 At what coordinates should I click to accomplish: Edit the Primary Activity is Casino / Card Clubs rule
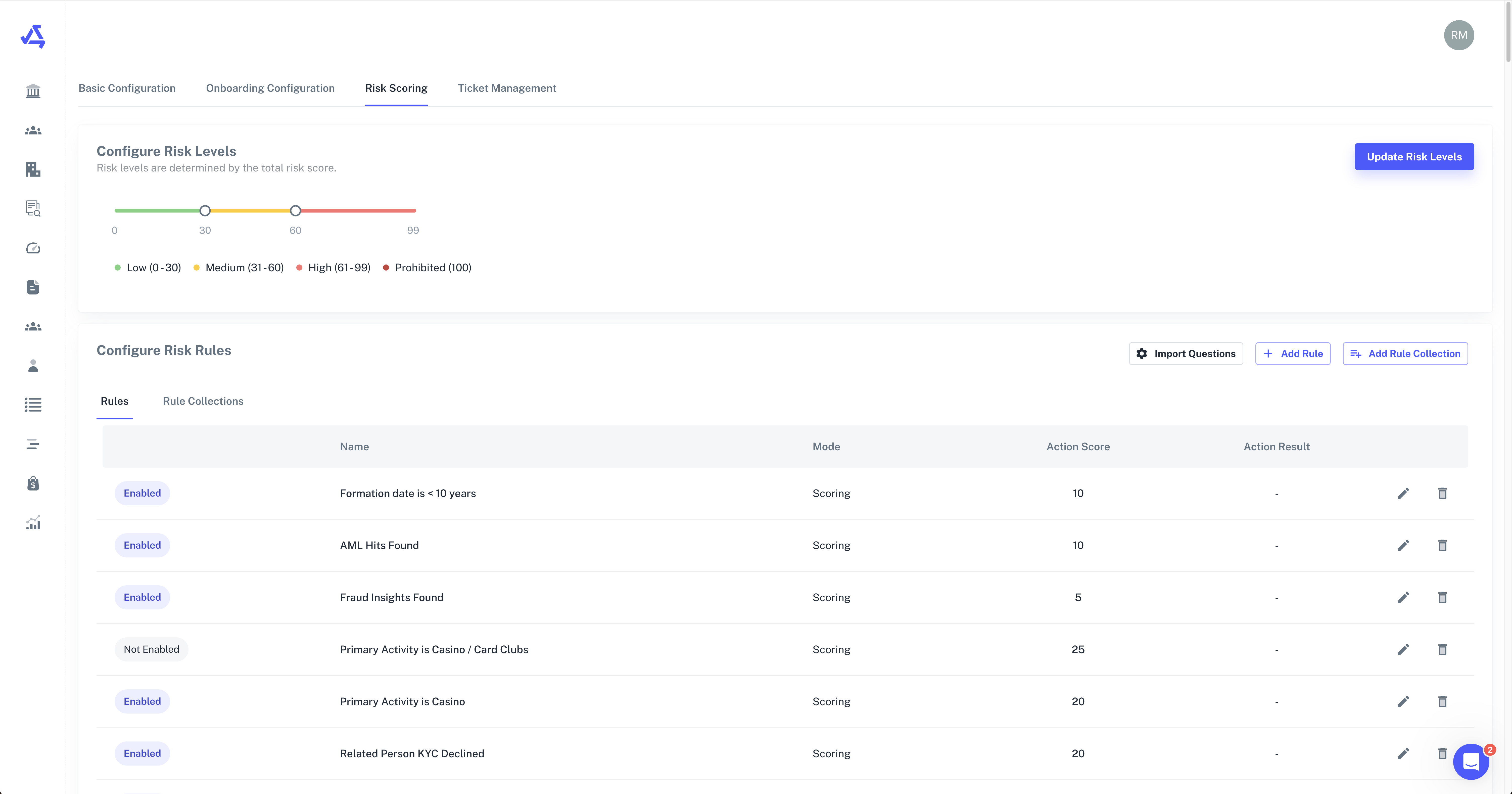pyautogui.click(x=1403, y=649)
